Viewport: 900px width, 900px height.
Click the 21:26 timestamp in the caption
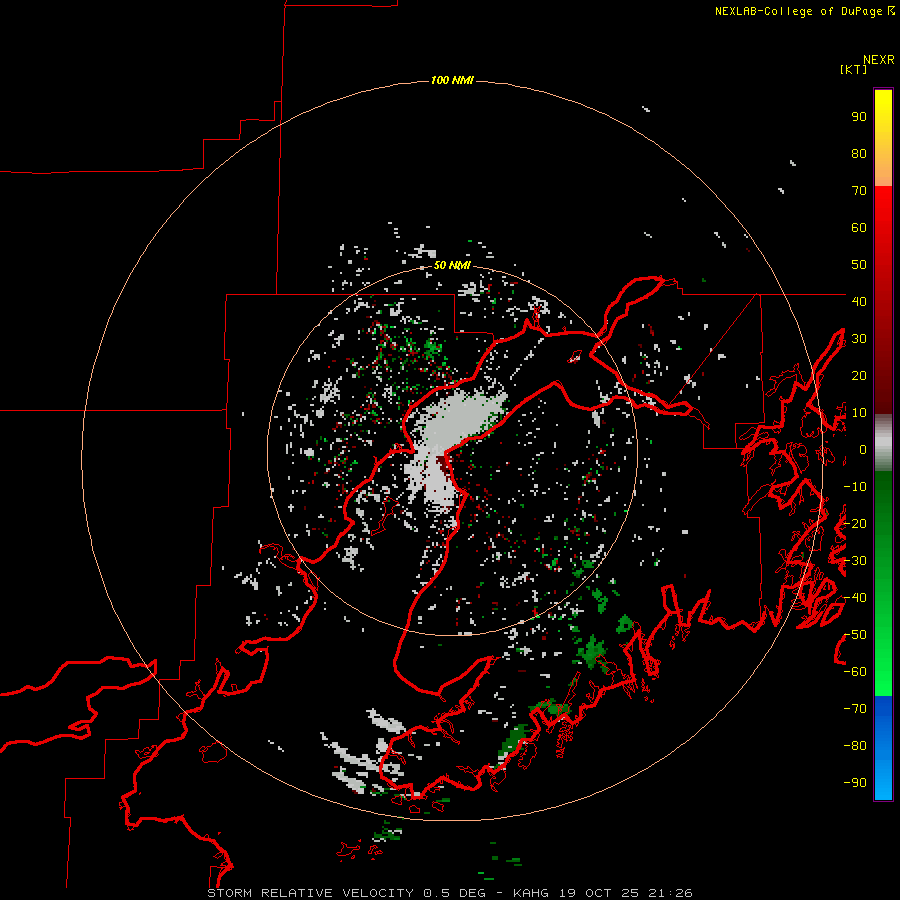[670, 893]
